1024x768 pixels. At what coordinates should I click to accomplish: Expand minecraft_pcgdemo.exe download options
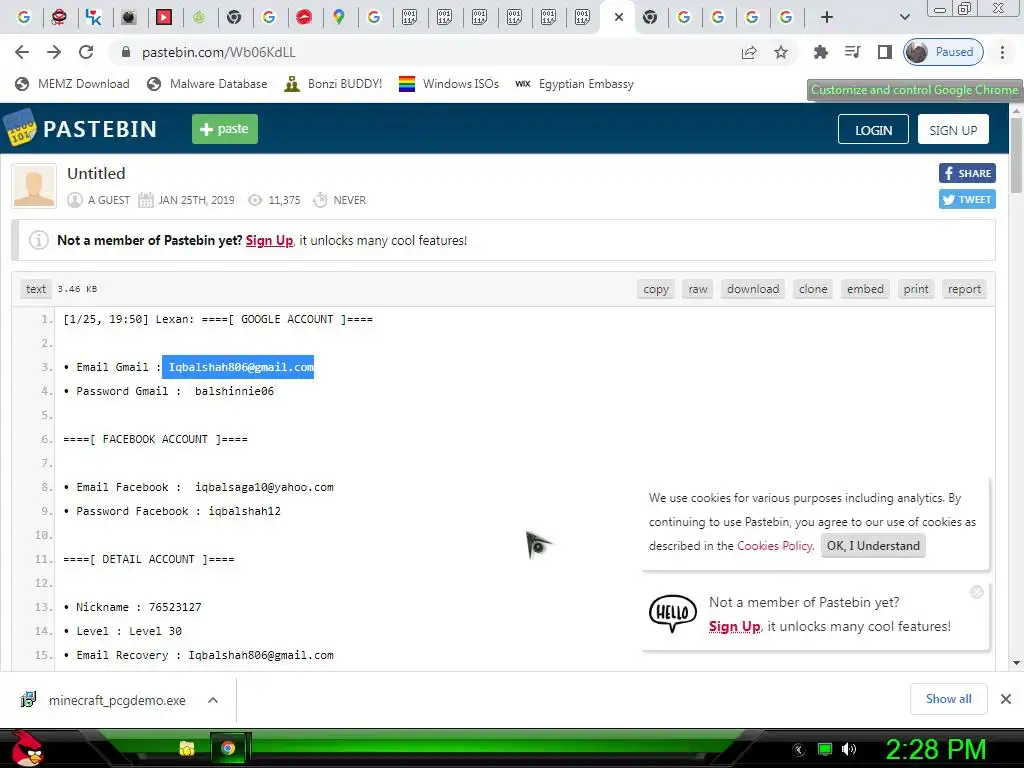(212, 700)
